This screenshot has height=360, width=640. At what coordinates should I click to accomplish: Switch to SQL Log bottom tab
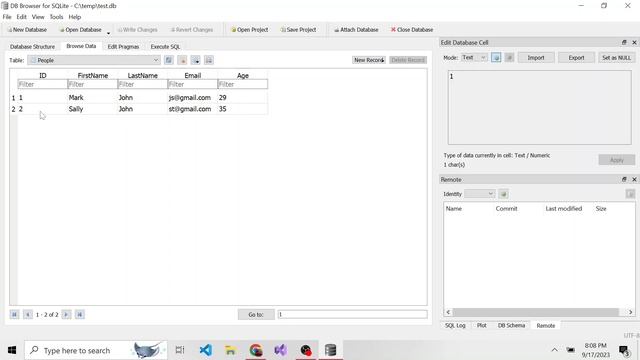pos(455,325)
